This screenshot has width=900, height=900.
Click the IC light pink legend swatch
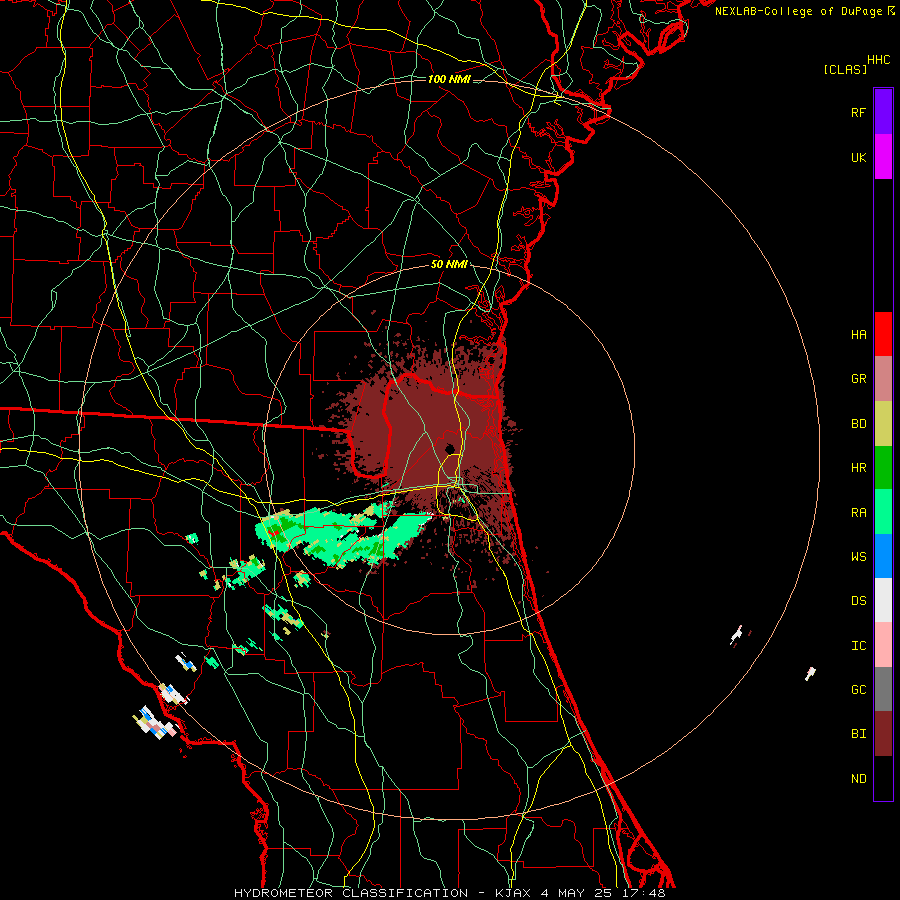pos(883,645)
